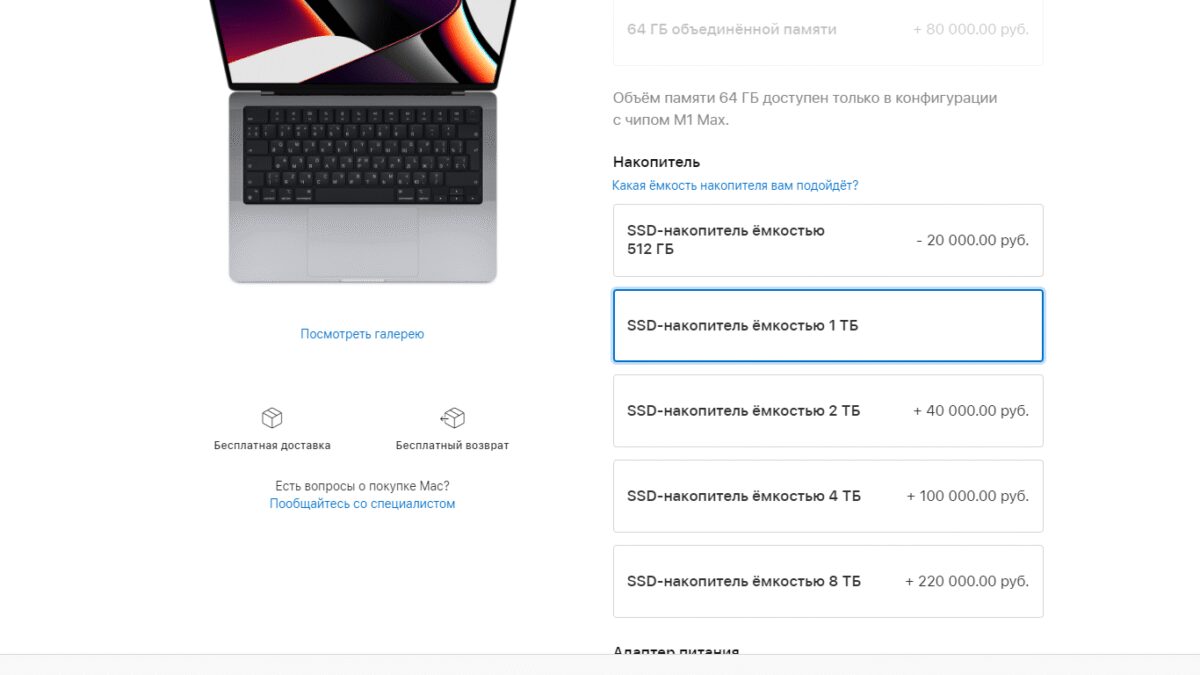Select the 512 ГБ SSD storage option
1200x675 pixels.
click(x=827, y=240)
